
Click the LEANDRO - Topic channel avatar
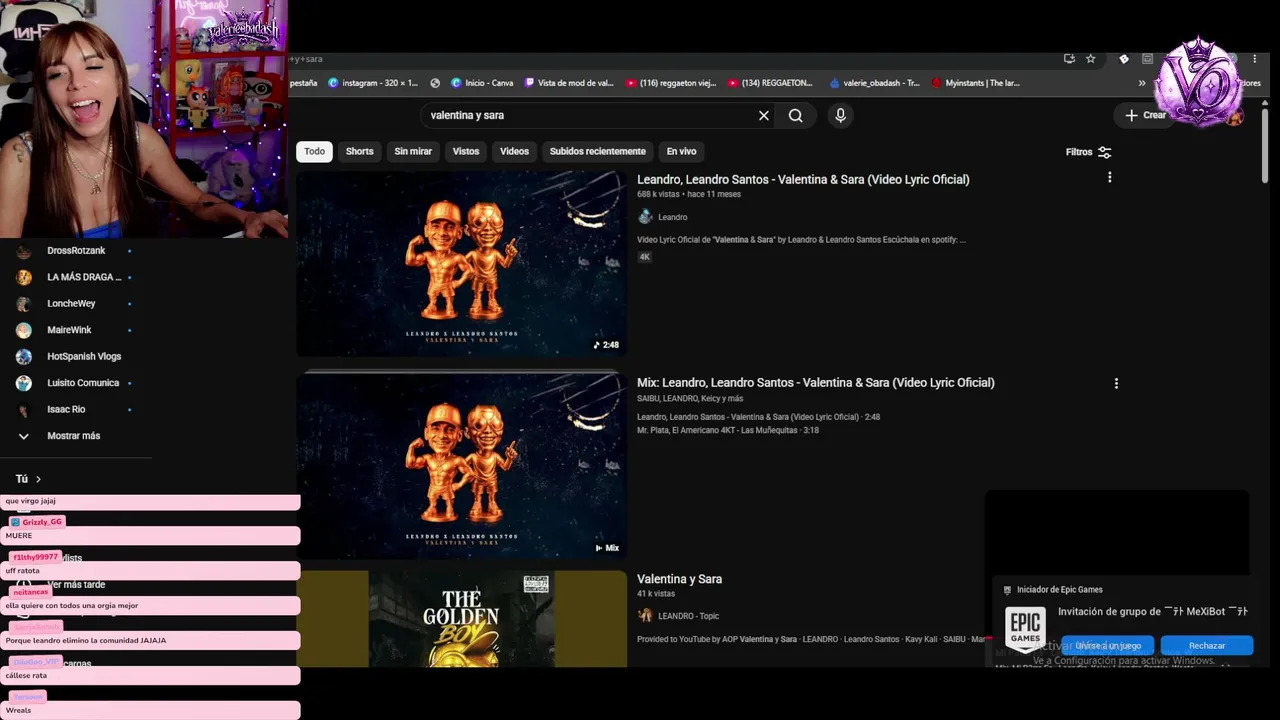[645, 616]
